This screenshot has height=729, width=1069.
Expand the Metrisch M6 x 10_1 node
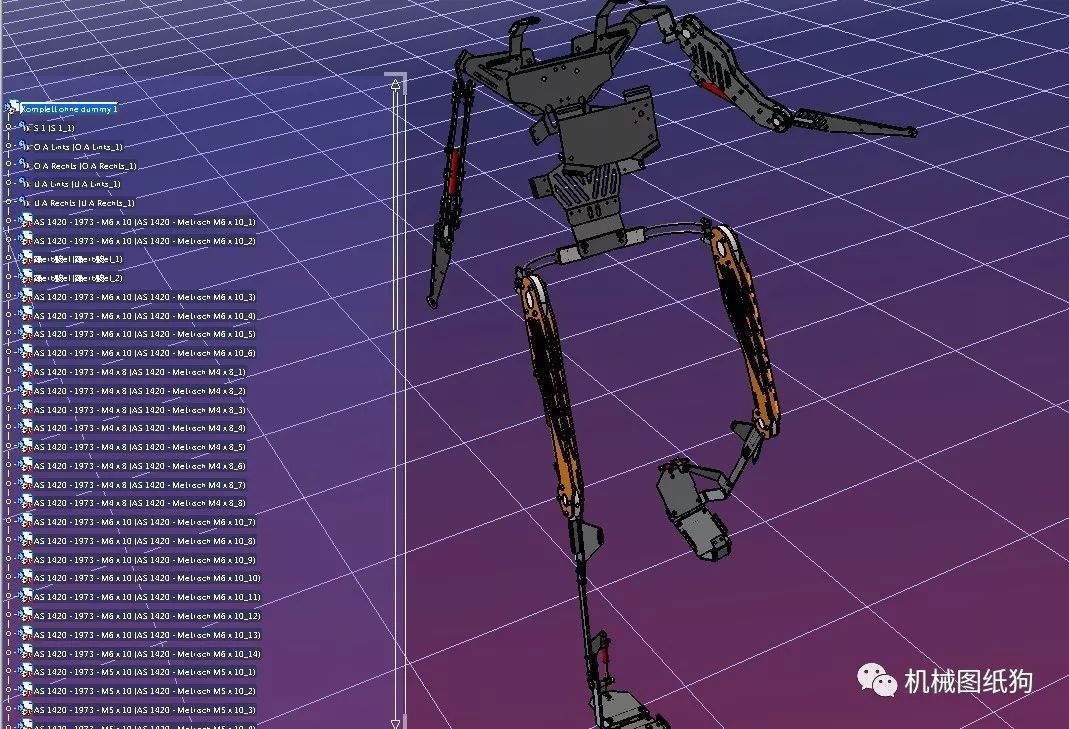coord(9,221)
